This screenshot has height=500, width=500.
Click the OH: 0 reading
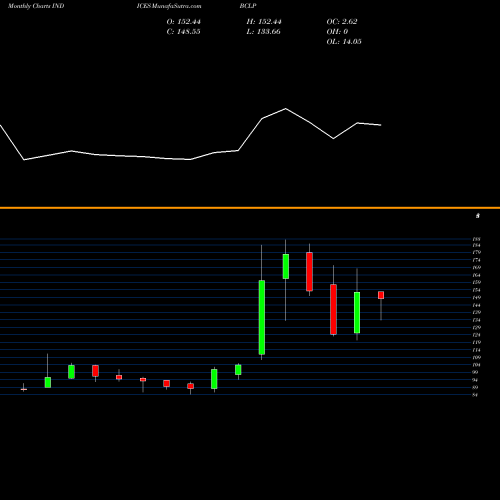[337, 32]
